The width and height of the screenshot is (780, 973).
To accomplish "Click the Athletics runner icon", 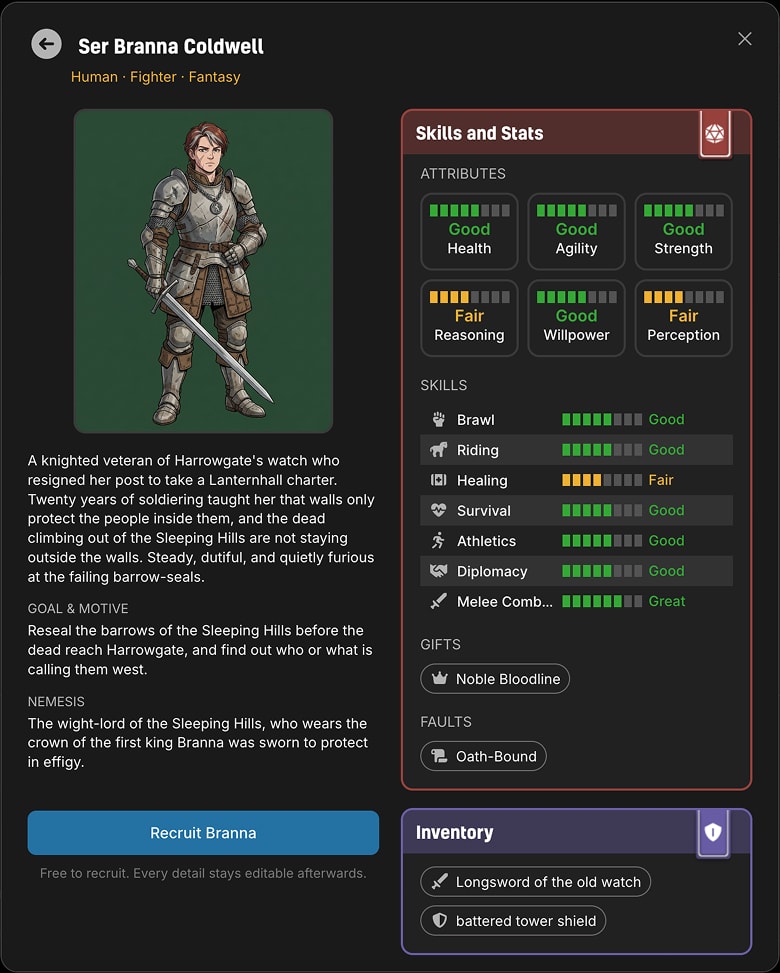I will 439,541.
